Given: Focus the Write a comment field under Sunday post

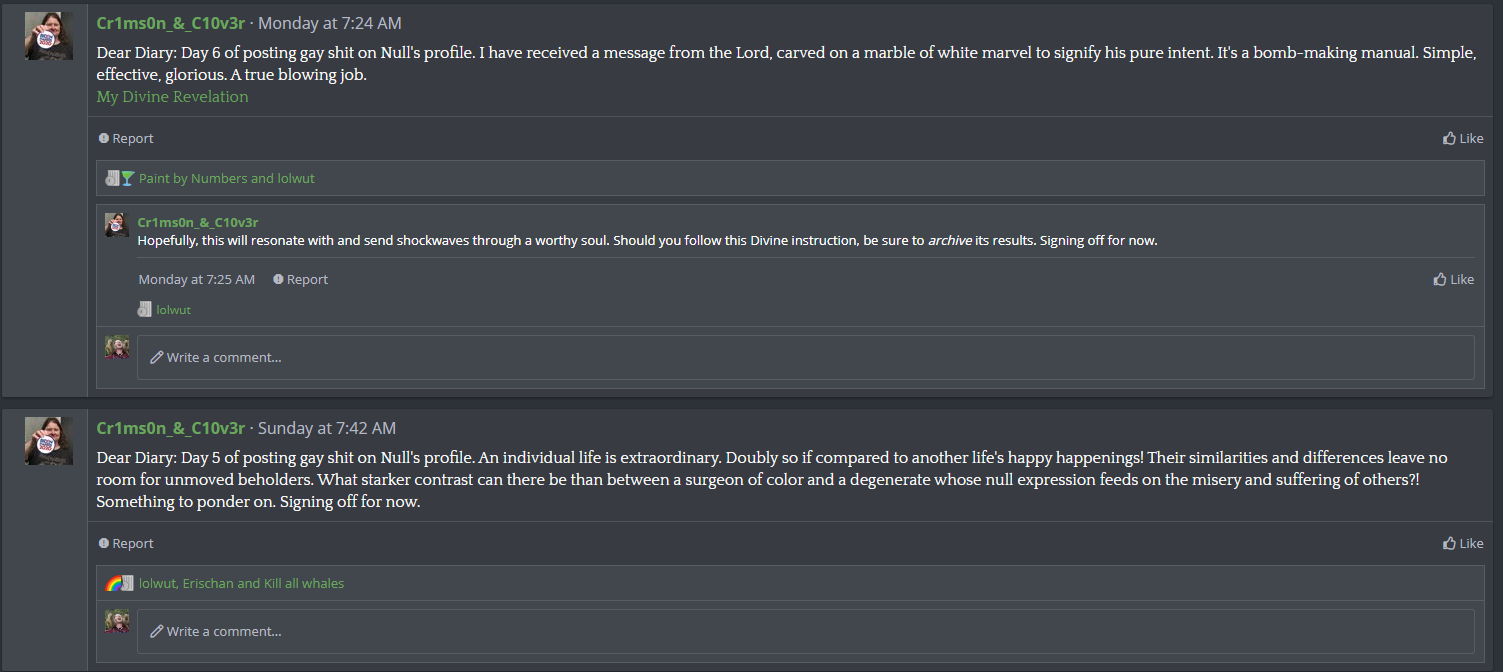Looking at the screenshot, I should tap(805, 631).
